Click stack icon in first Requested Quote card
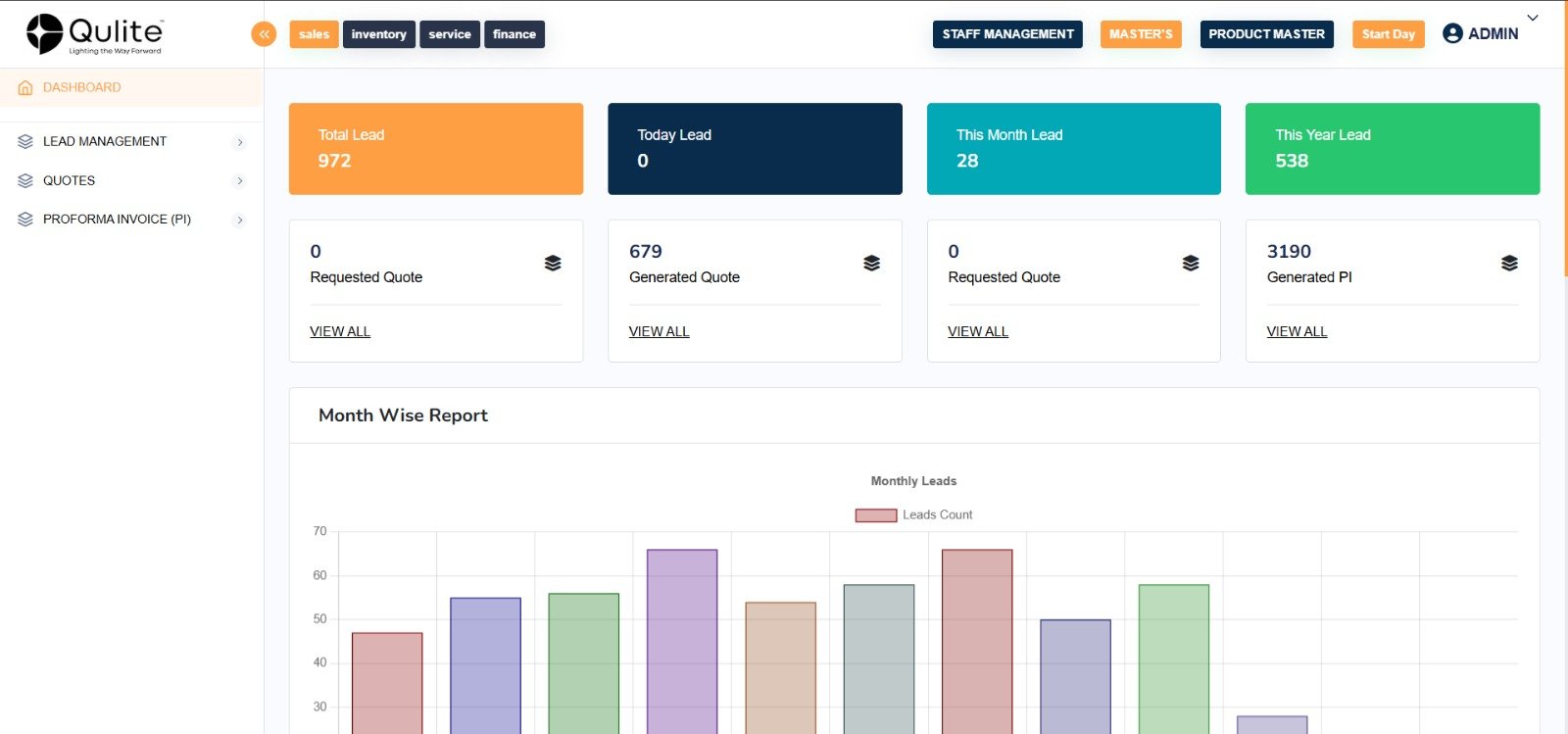 [x=553, y=263]
